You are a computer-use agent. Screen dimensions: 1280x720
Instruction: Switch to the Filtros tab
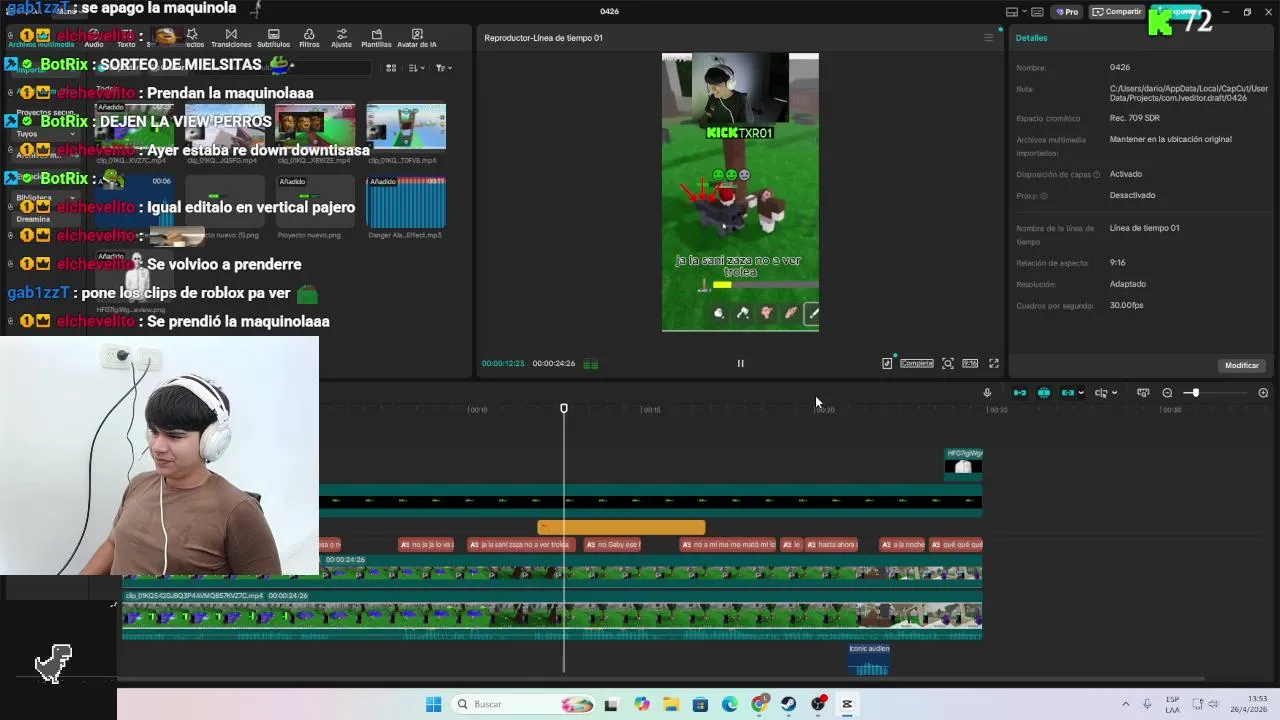pos(309,38)
